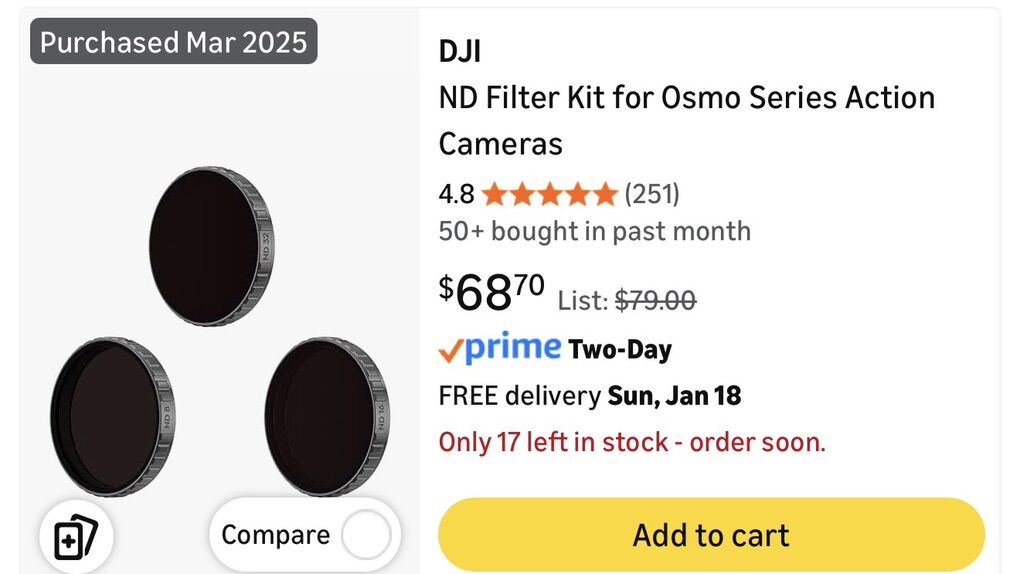Click the struck-through $79.00 list price
Image resolution: width=1020 pixels, height=574 pixels.
pyautogui.click(x=655, y=300)
